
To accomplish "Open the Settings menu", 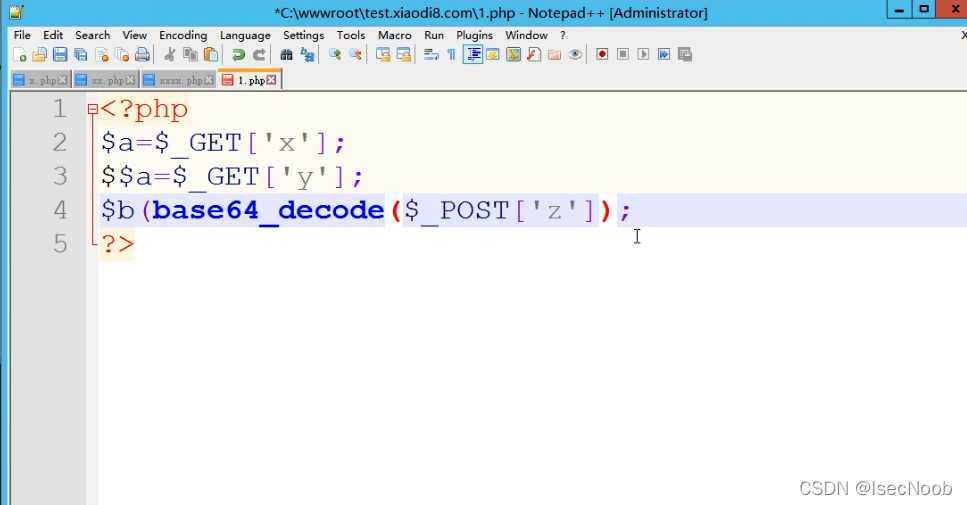I will point(303,35).
